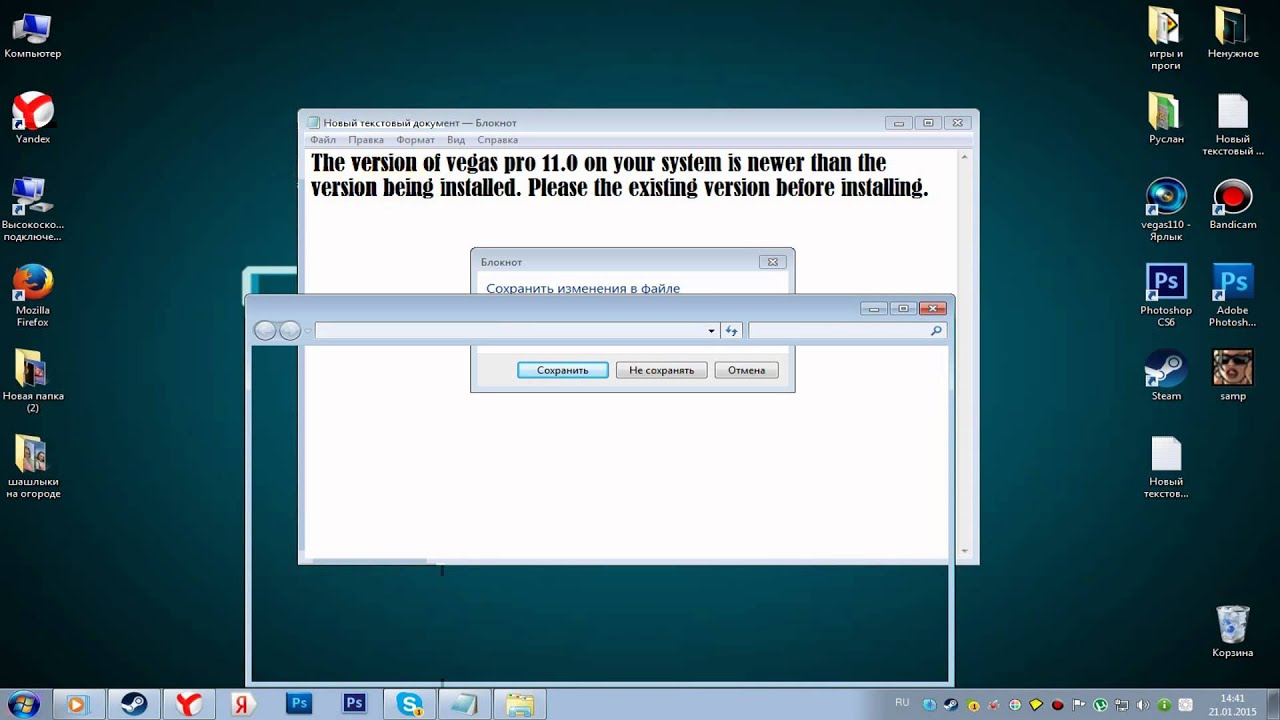Click the Action Center flag tray icon
The image size is (1280, 720).
(1078, 705)
